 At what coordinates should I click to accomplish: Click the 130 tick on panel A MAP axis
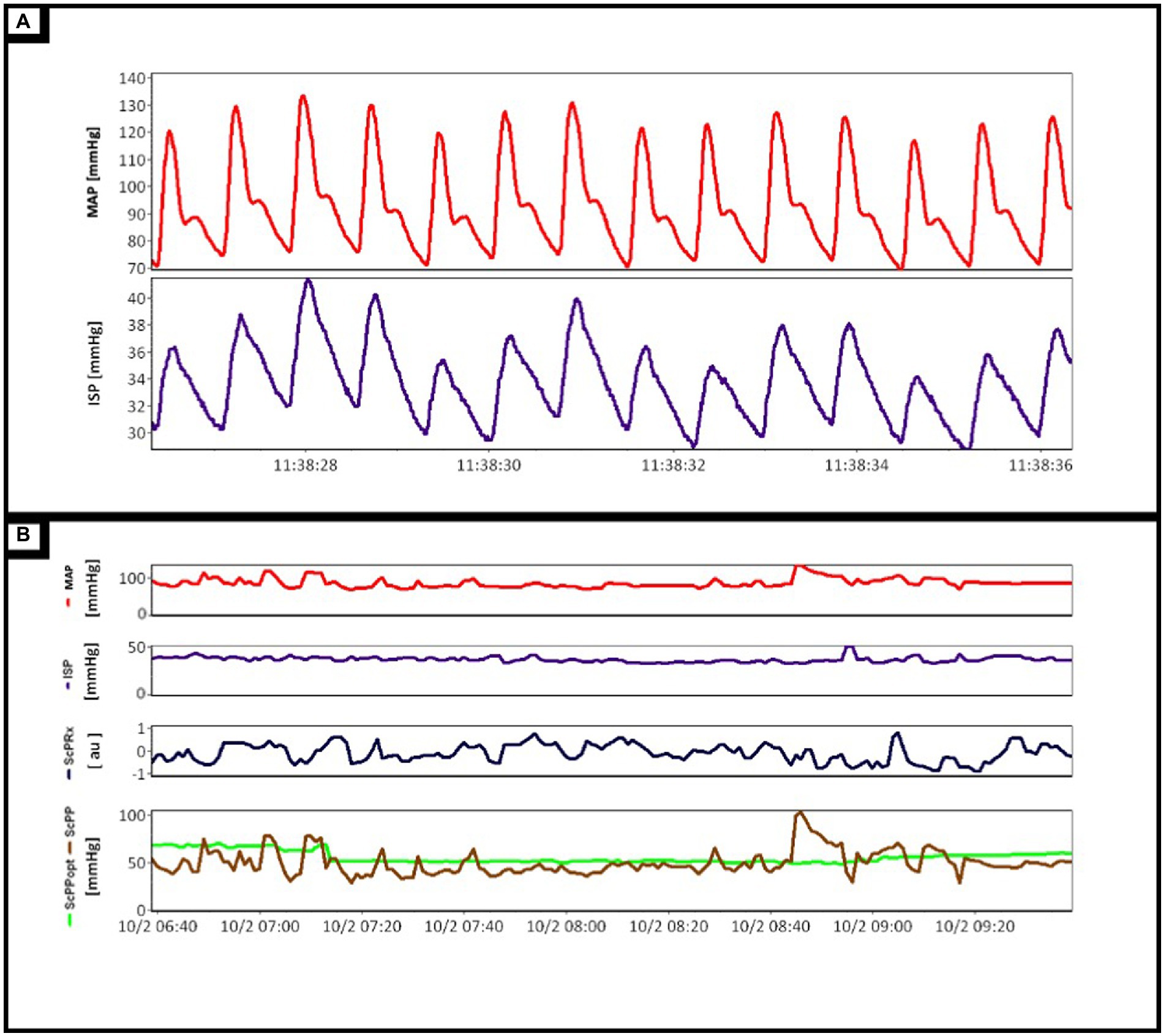pyautogui.click(x=132, y=106)
